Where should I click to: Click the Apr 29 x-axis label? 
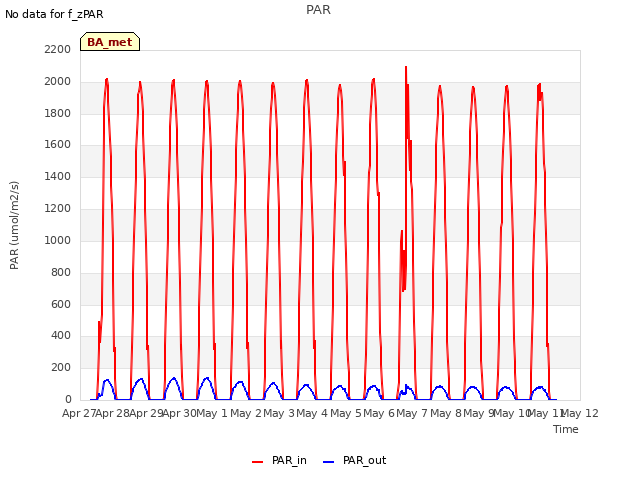(146, 413)
